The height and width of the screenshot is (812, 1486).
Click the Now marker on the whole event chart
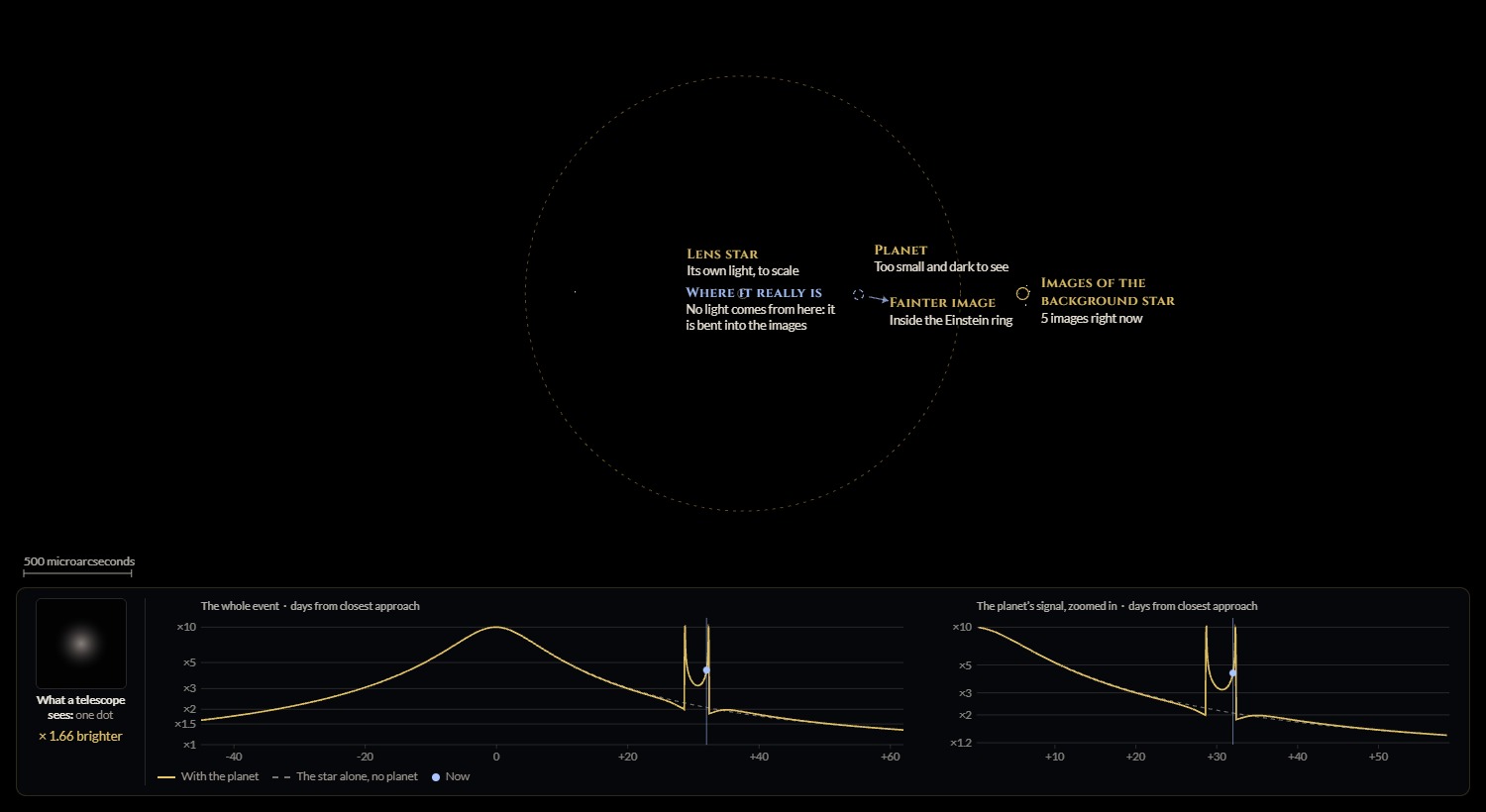[x=706, y=670]
